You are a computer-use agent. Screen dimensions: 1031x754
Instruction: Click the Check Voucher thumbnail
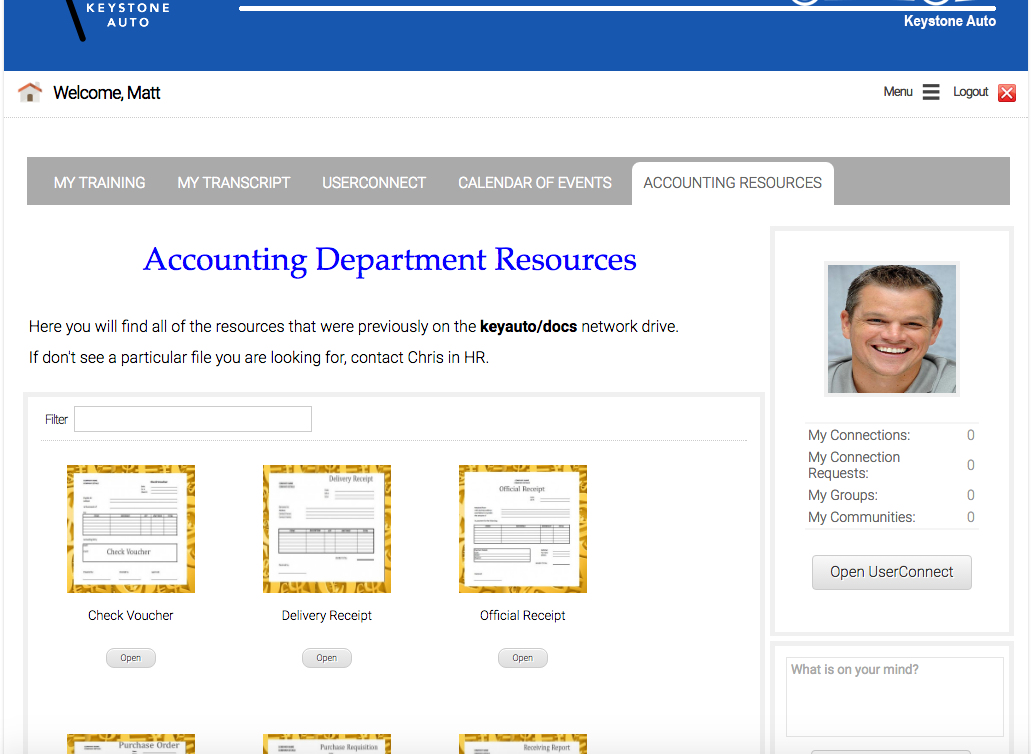[x=131, y=529]
